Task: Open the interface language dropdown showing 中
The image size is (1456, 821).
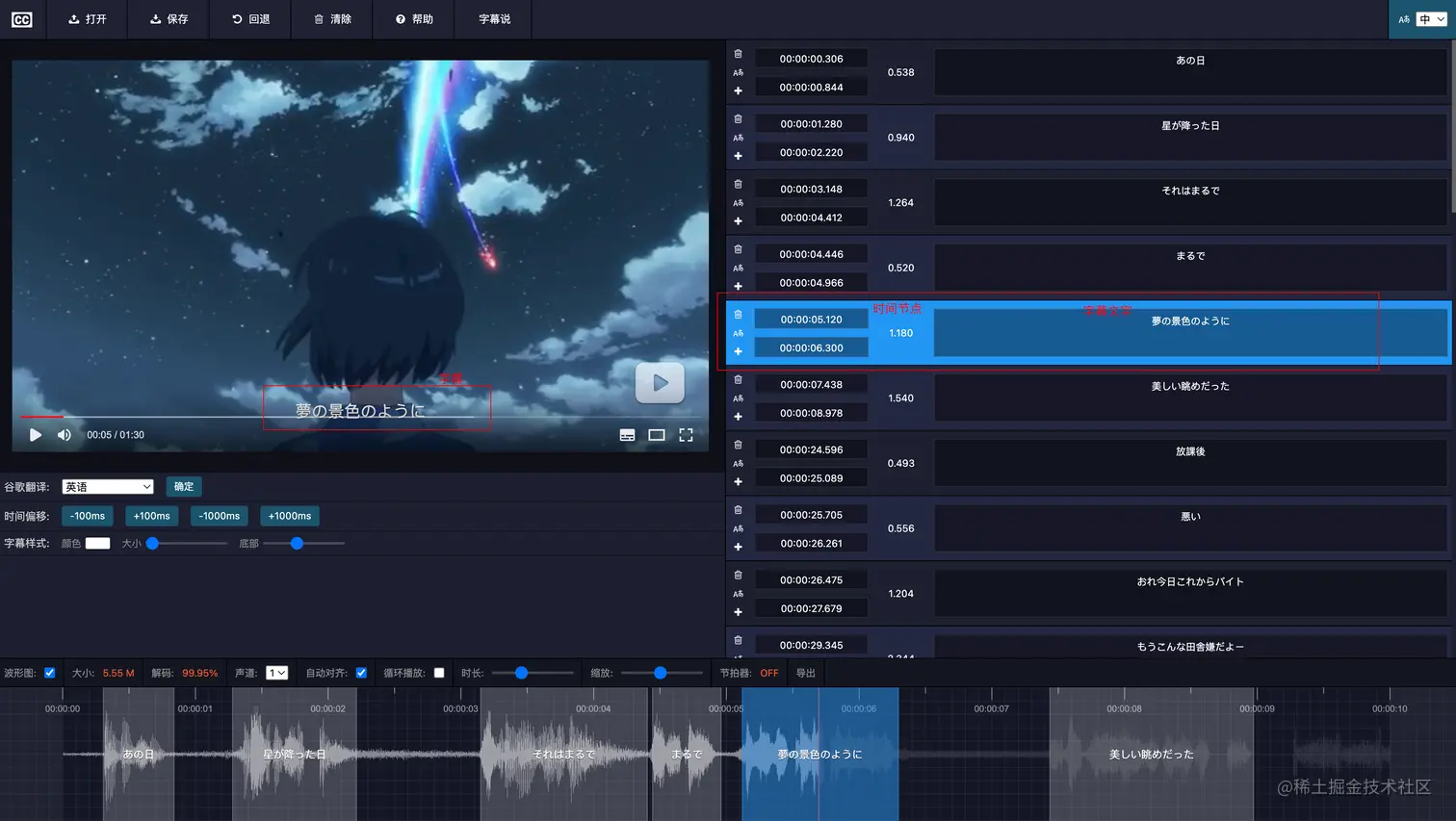Action: [x=1431, y=19]
